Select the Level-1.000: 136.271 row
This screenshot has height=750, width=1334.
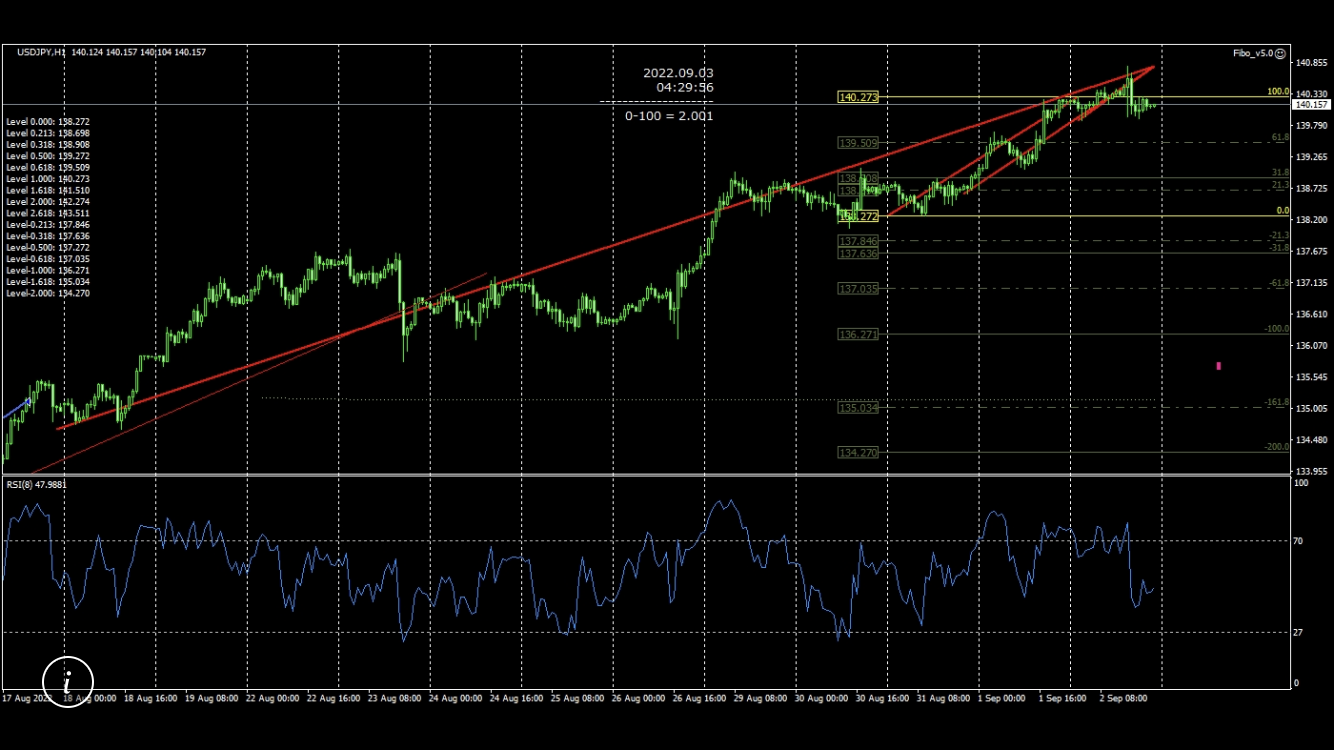[x=48, y=270]
